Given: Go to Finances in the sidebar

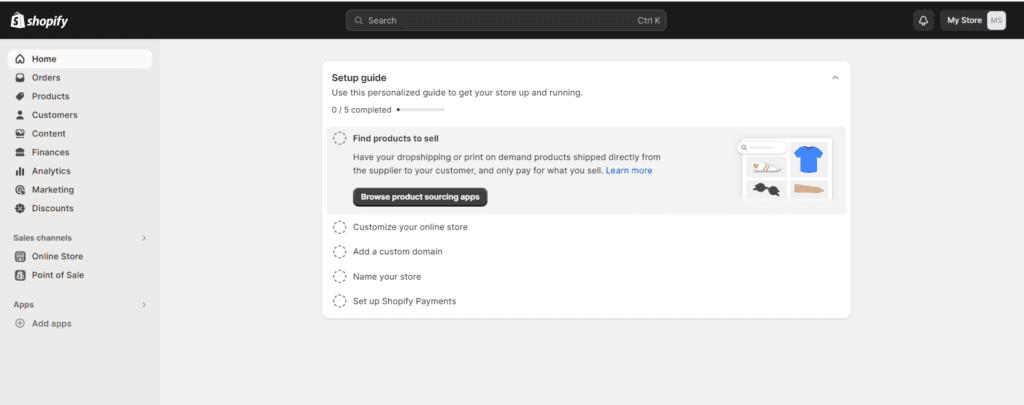Looking at the screenshot, I should pyautogui.click(x=50, y=152).
